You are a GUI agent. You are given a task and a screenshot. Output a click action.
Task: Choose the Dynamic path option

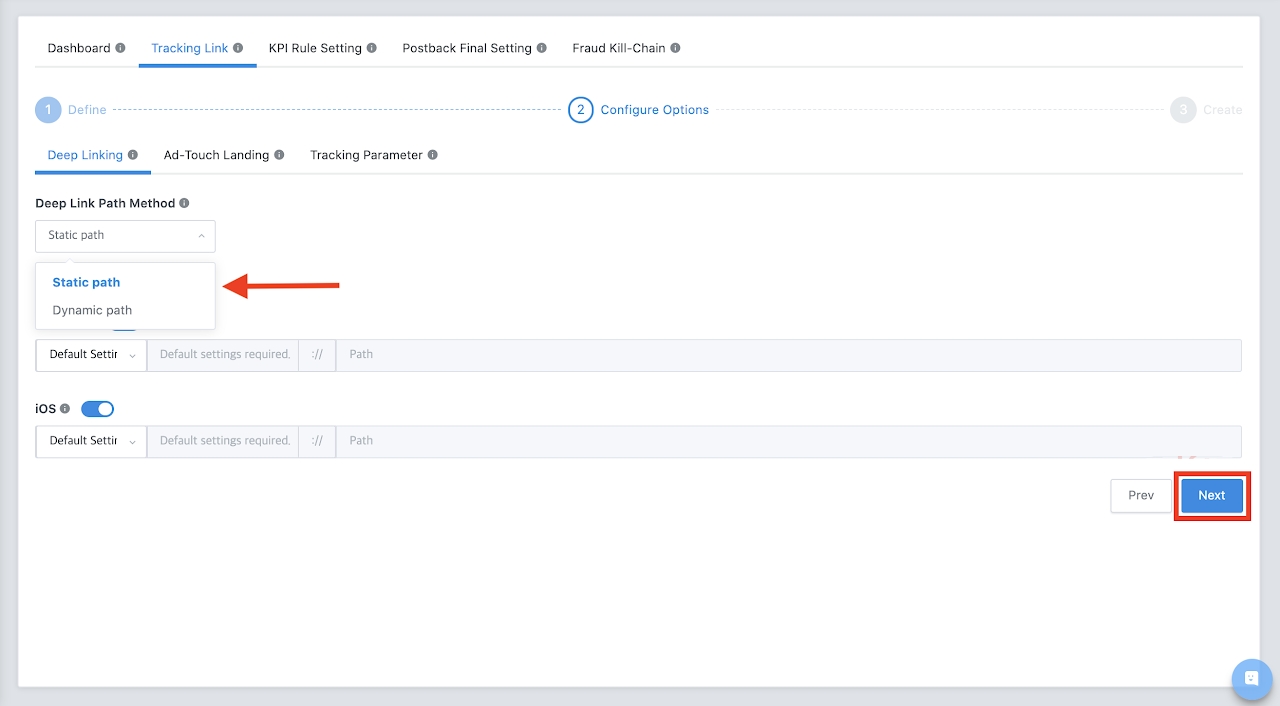(92, 310)
